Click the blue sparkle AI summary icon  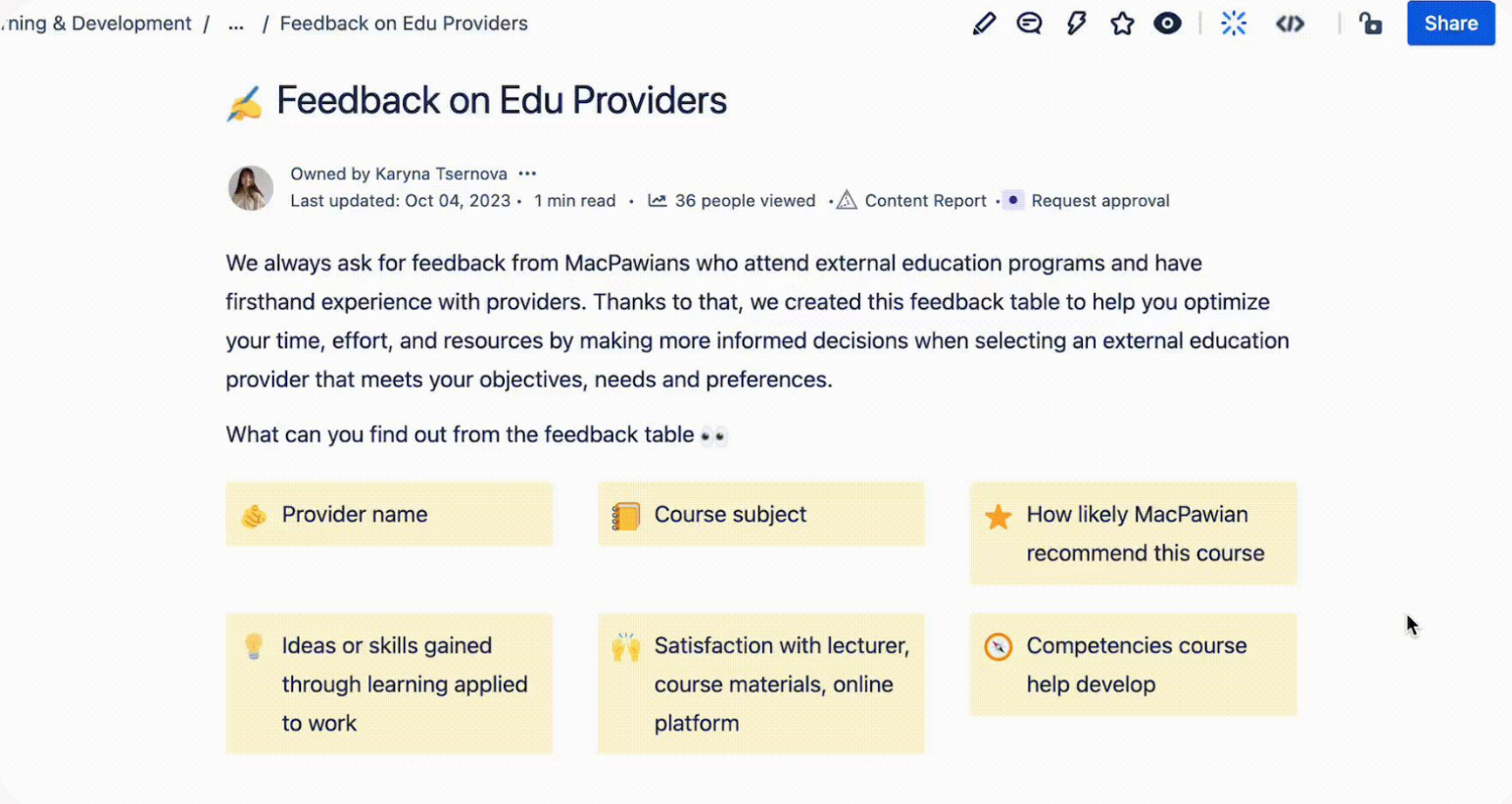click(x=1234, y=24)
